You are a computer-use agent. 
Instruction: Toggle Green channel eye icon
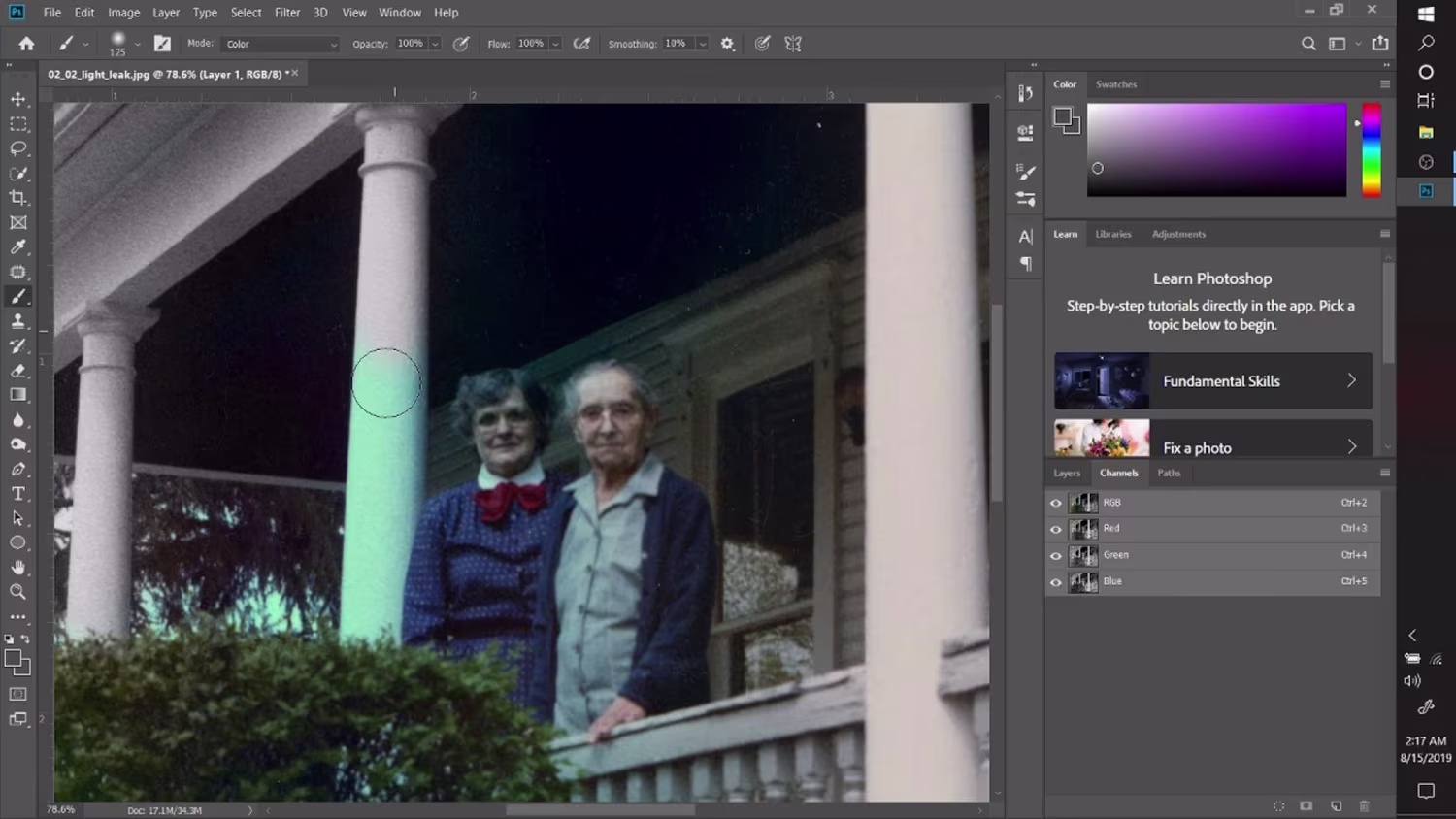point(1056,555)
